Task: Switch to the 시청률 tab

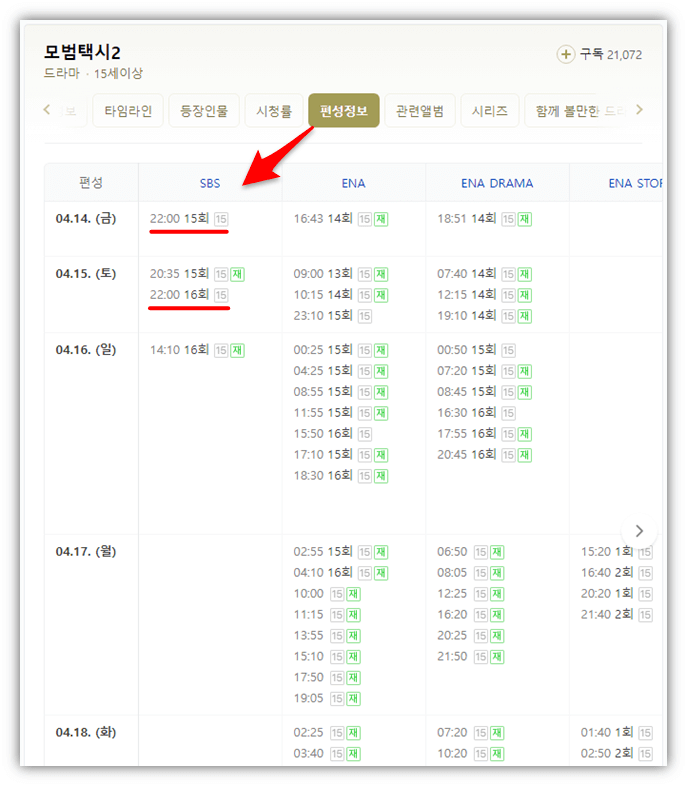Action: [274, 110]
